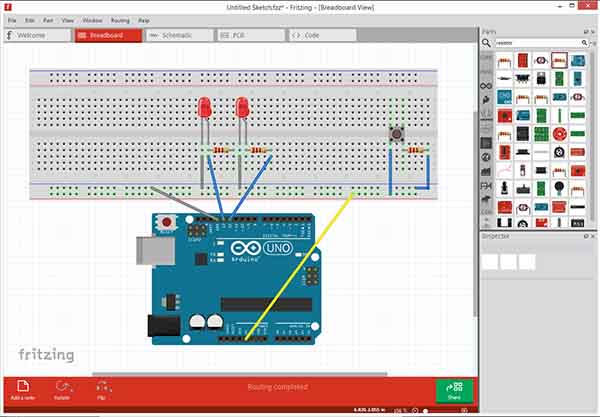
Task: Open the Part menu
Action: tap(48, 20)
